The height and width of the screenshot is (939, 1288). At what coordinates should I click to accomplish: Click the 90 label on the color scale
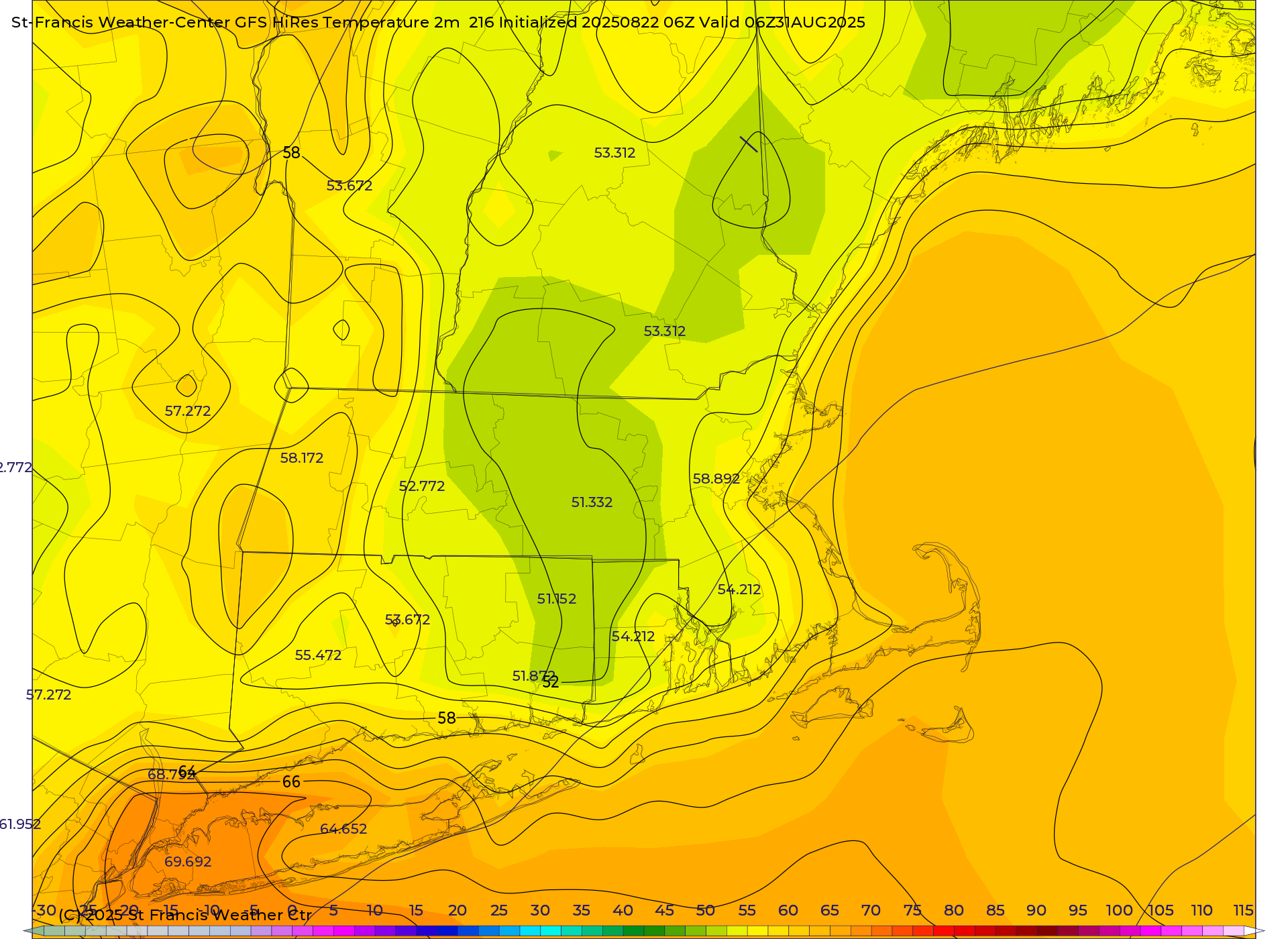point(1036,910)
